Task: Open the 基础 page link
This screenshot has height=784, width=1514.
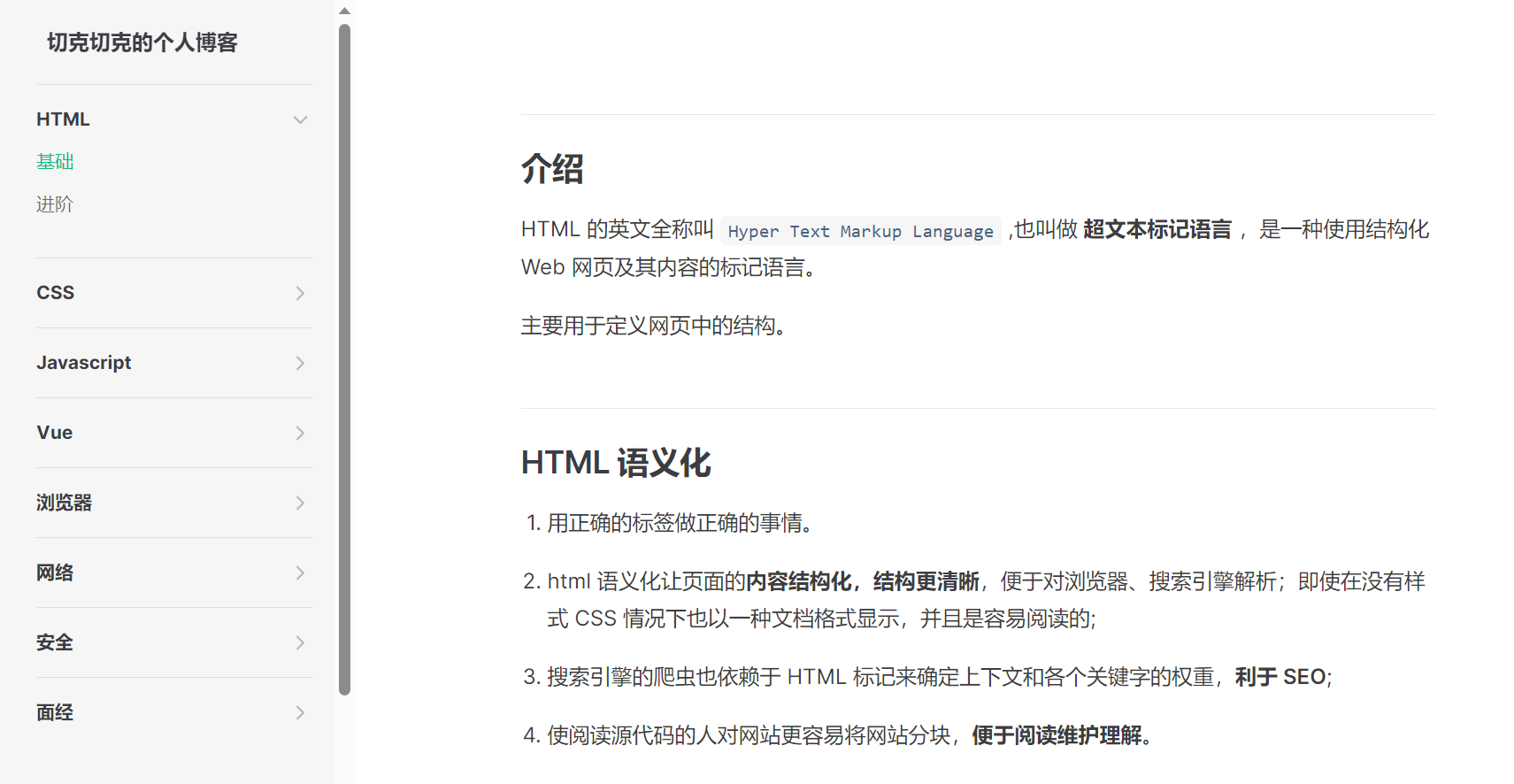Action: tap(55, 162)
